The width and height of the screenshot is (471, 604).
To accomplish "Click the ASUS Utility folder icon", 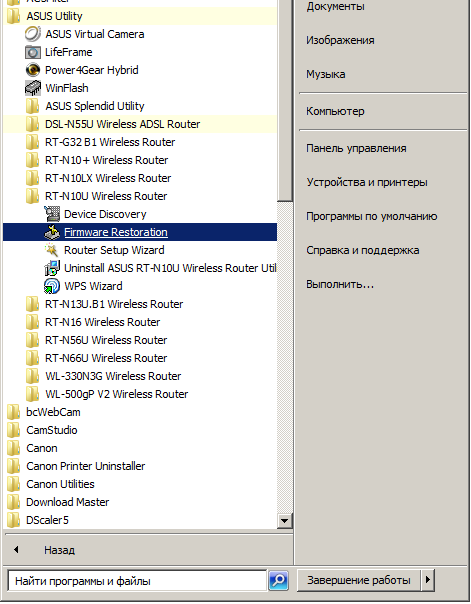I will [14, 16].
